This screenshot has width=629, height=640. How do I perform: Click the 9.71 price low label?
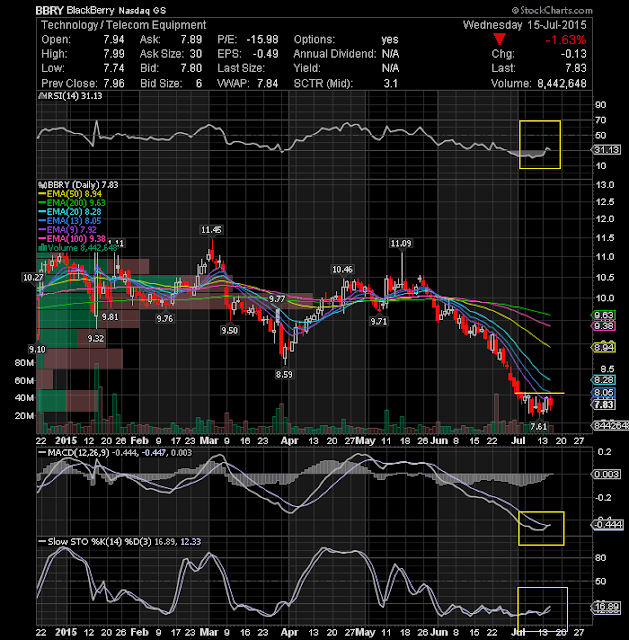pos(379,322)
